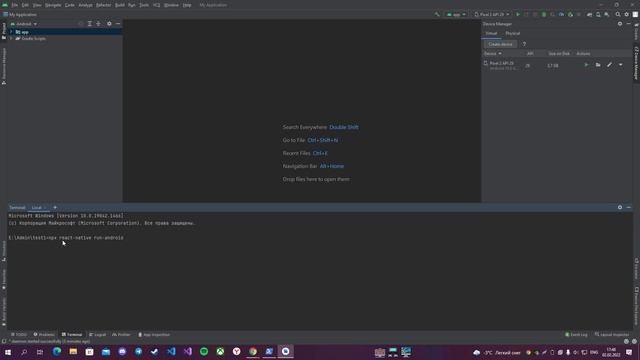Click the Windows Start button in taskbar

[x=8, y=352]
